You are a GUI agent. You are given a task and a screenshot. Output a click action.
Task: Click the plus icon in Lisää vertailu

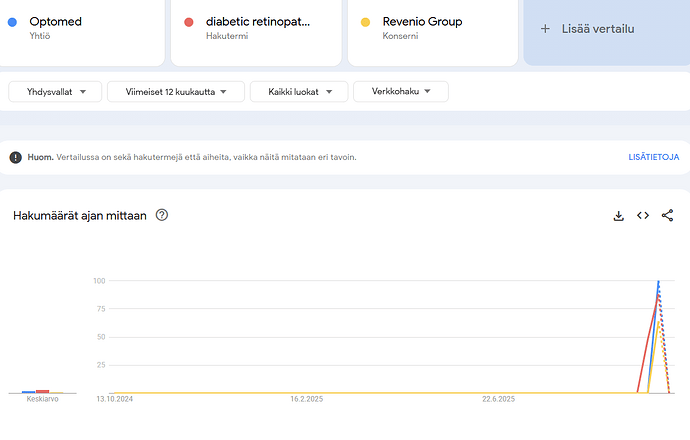pos(545,29)
